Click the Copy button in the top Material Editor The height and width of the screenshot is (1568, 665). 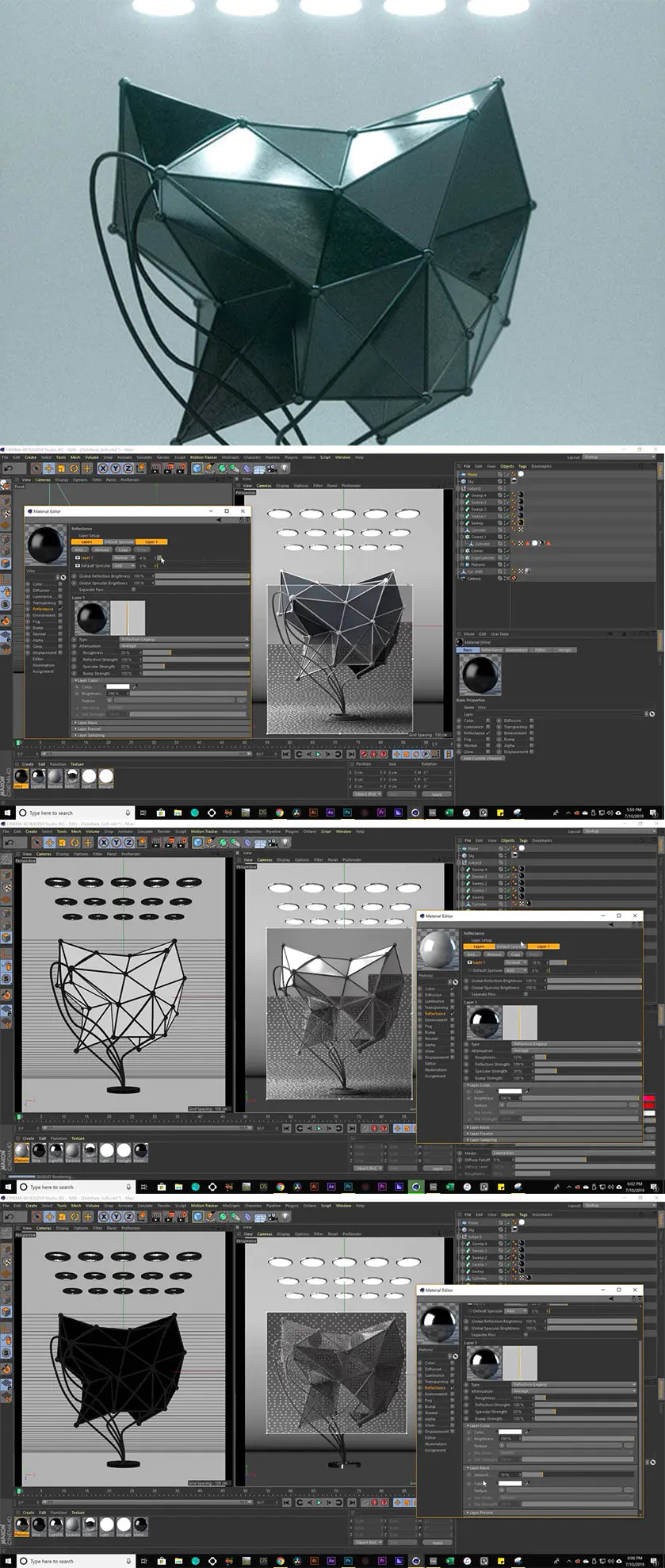pyautogui.click(x=123, y=549)
